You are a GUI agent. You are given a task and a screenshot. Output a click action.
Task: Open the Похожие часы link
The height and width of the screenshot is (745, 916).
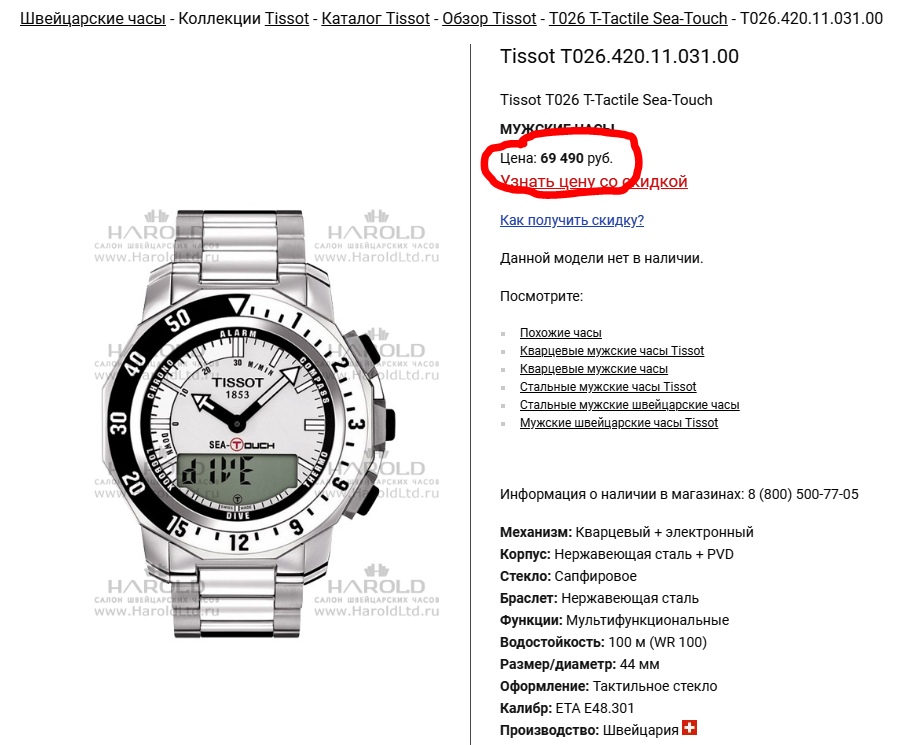point(560,332)
